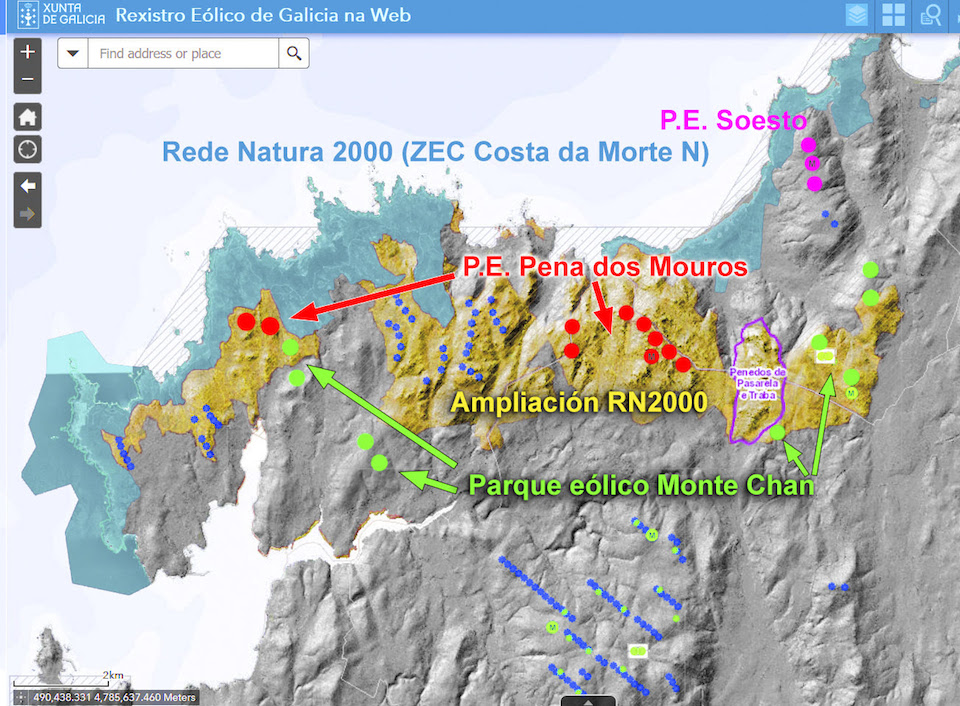Return to the default map extent
Screen dimensions: 960x706
tap(27, 116)
